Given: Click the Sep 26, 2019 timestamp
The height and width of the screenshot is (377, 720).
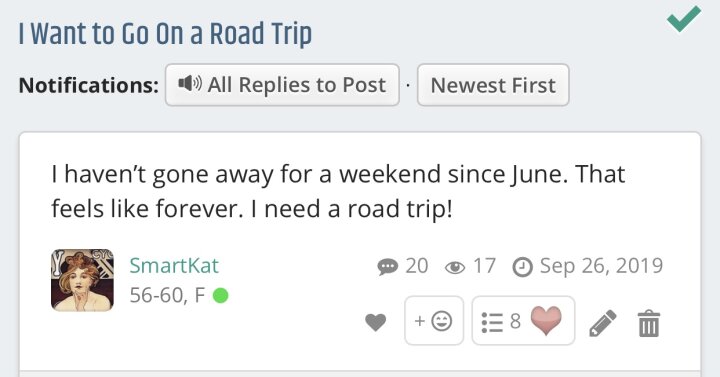Looking at the screenshot, I should pyautogui.click(x=602, y=265).
